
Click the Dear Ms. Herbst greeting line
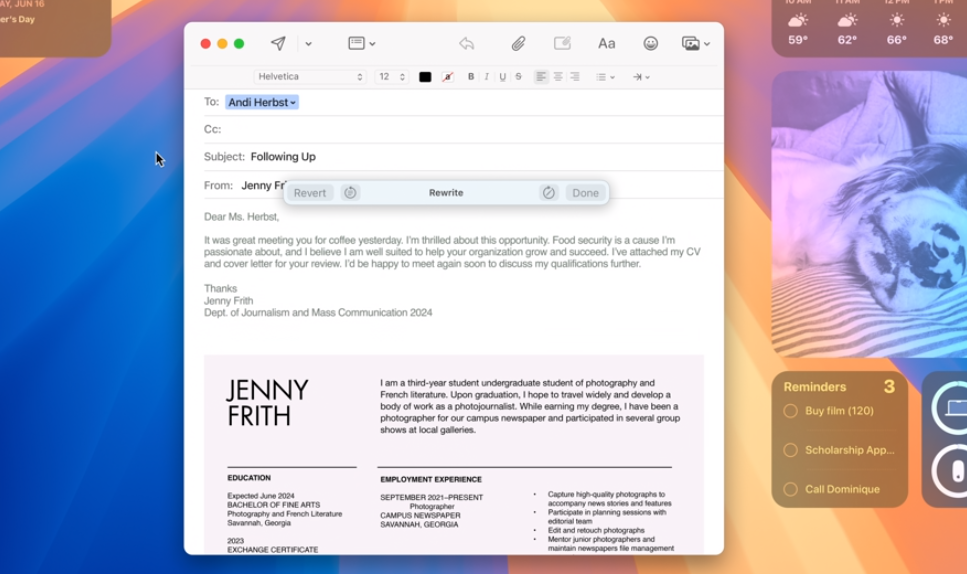tap(241, 217)
